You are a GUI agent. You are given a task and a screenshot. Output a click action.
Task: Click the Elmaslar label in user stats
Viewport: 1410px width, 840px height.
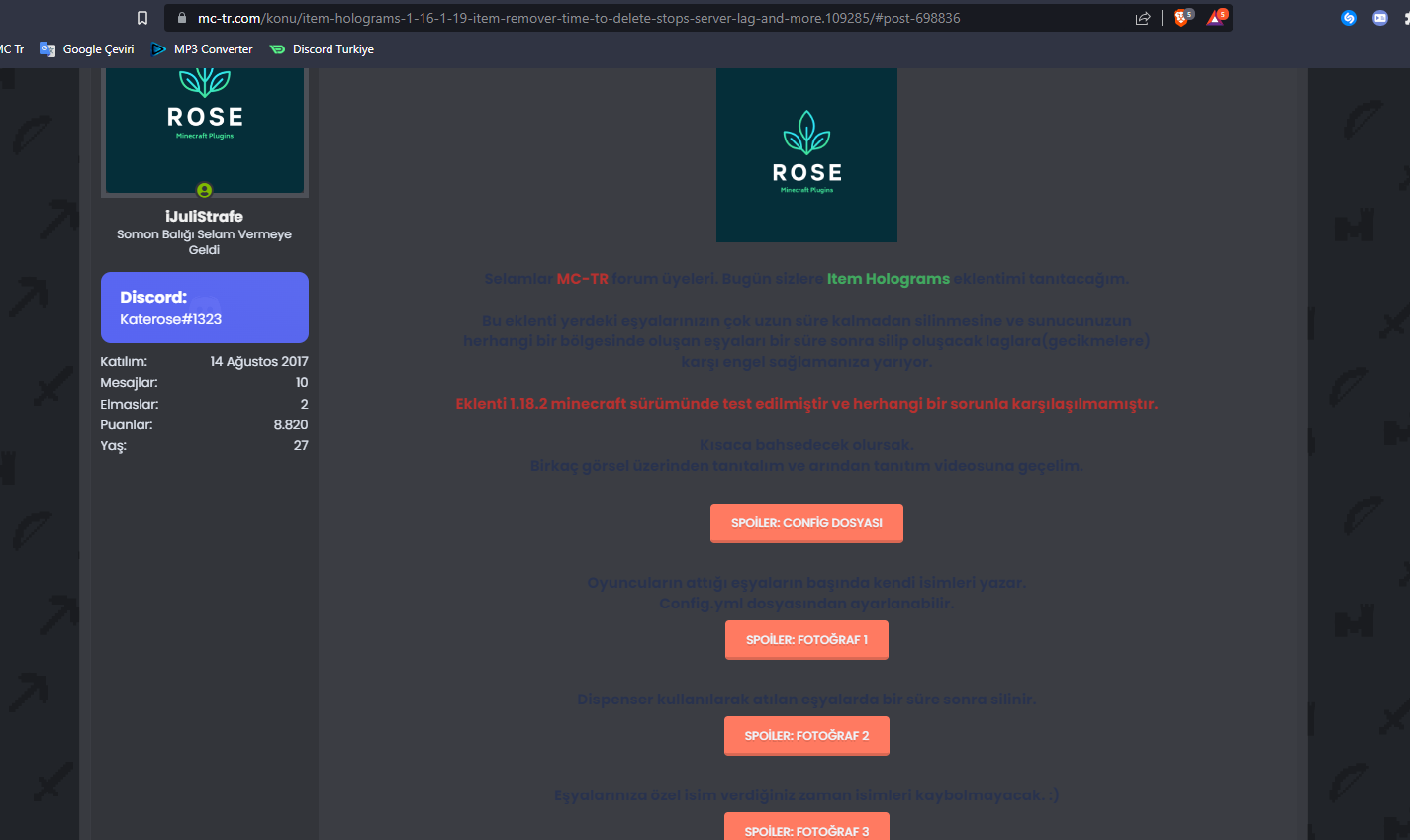pos(130,405)
